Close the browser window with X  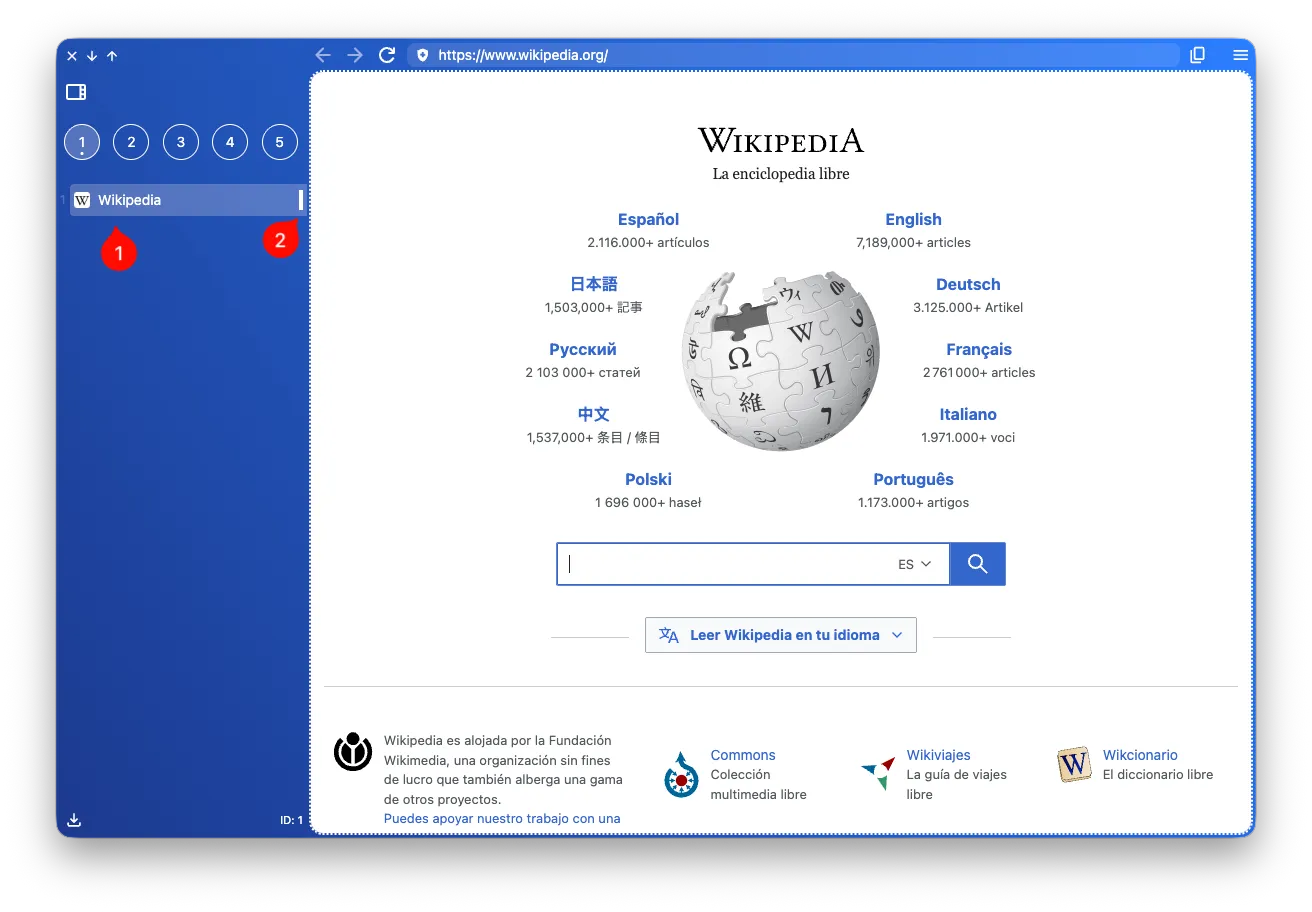[x=72, y=56]
